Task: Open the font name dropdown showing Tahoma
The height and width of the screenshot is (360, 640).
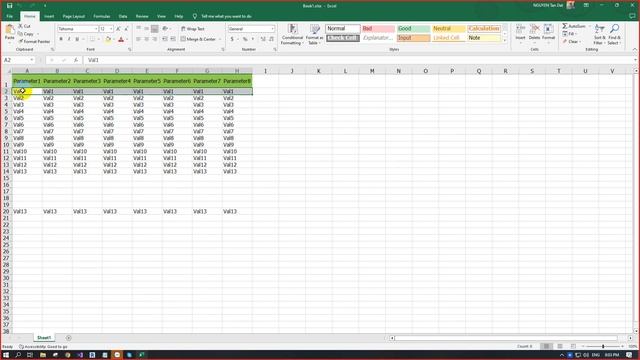Action: pos(96,29)
